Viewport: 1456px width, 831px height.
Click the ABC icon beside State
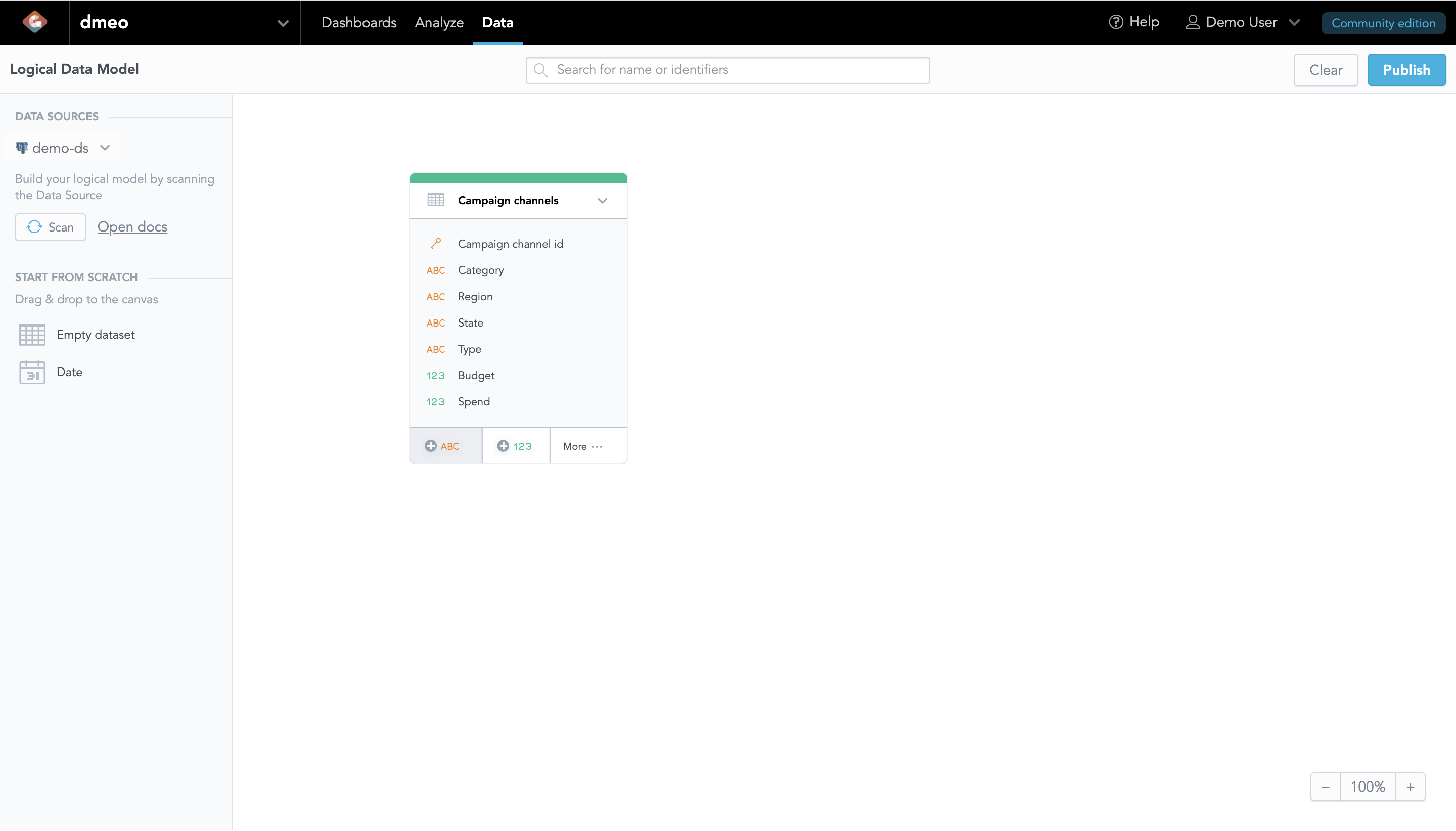point(435,323)
